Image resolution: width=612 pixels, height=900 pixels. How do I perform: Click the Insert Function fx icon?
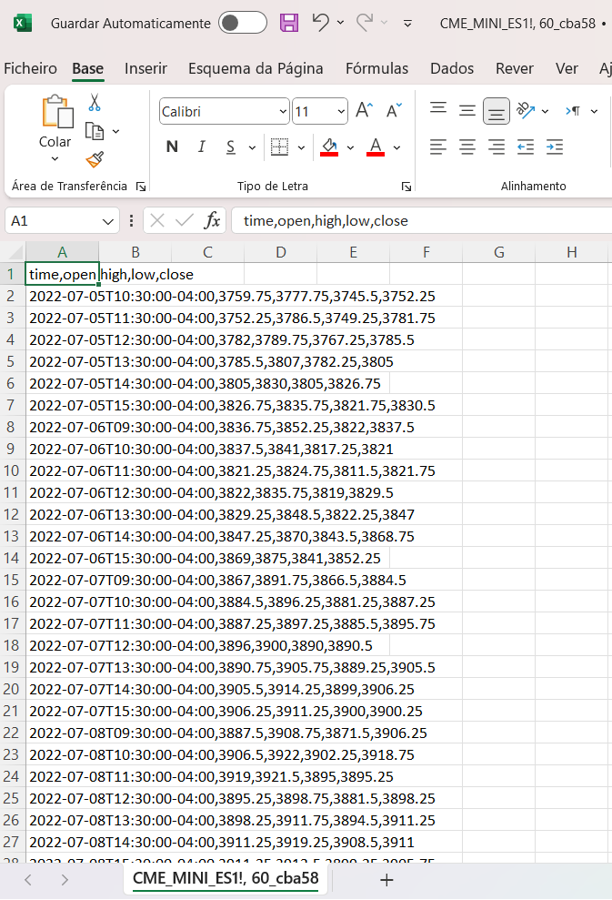click(212, 221)
